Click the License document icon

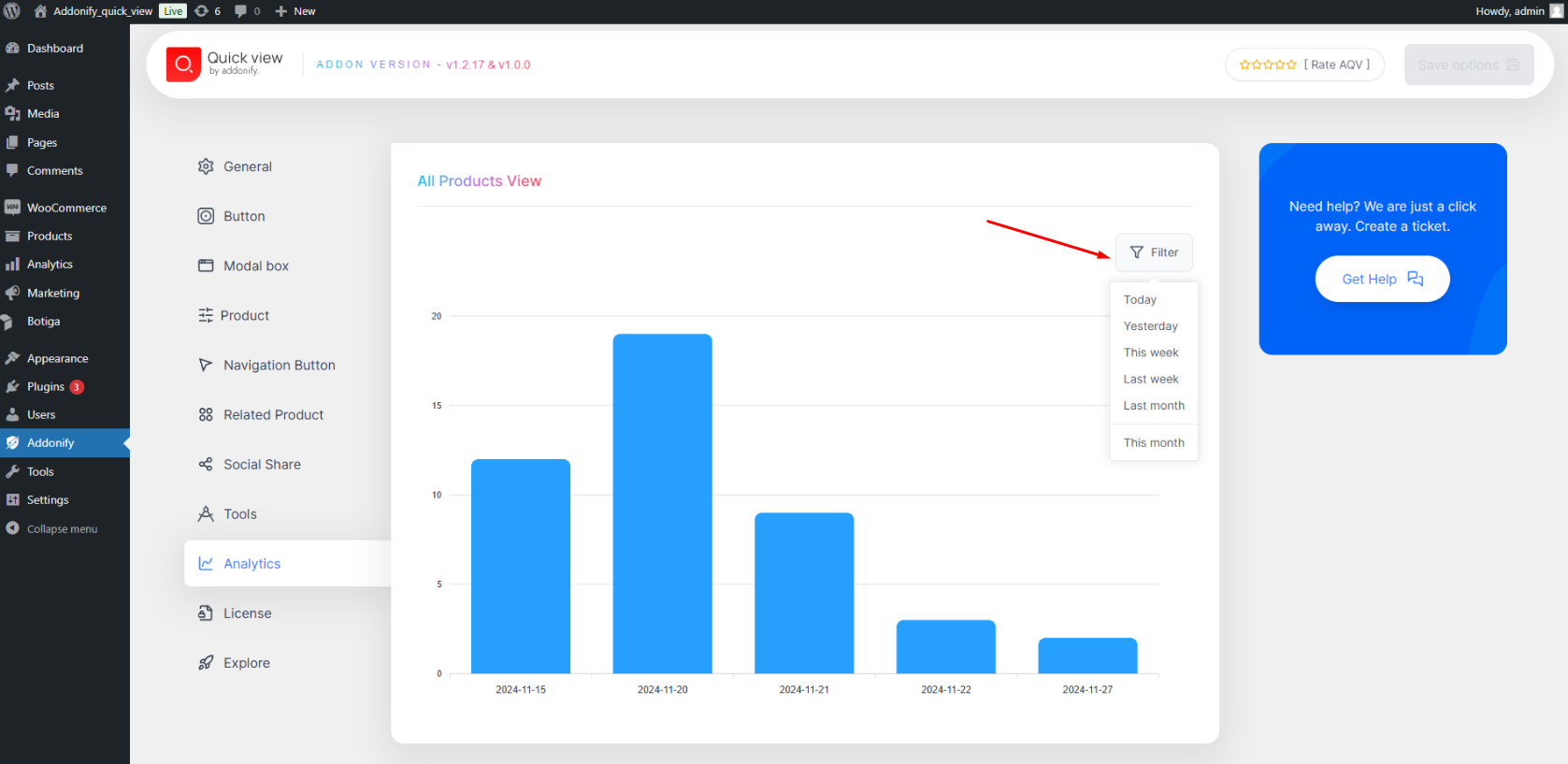[x=206, y=613]
